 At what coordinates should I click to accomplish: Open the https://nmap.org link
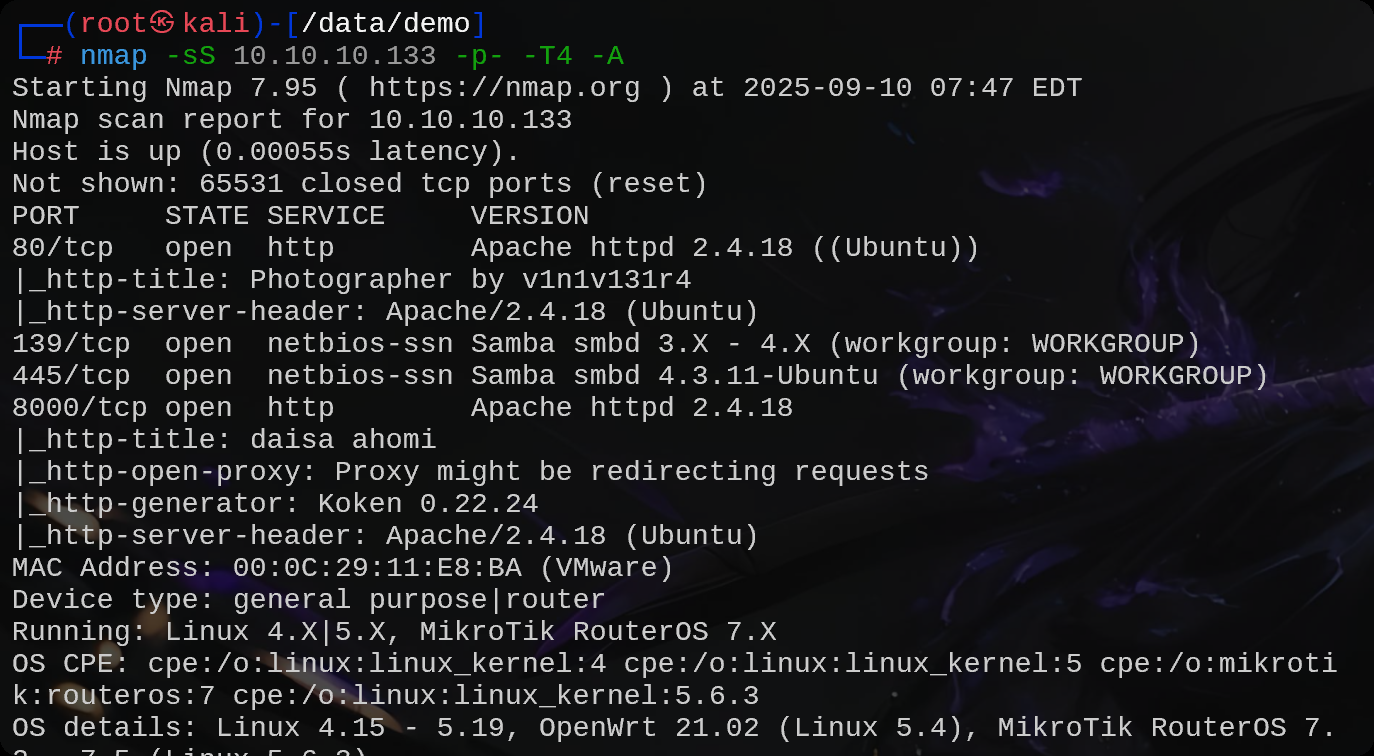point(505,88)
